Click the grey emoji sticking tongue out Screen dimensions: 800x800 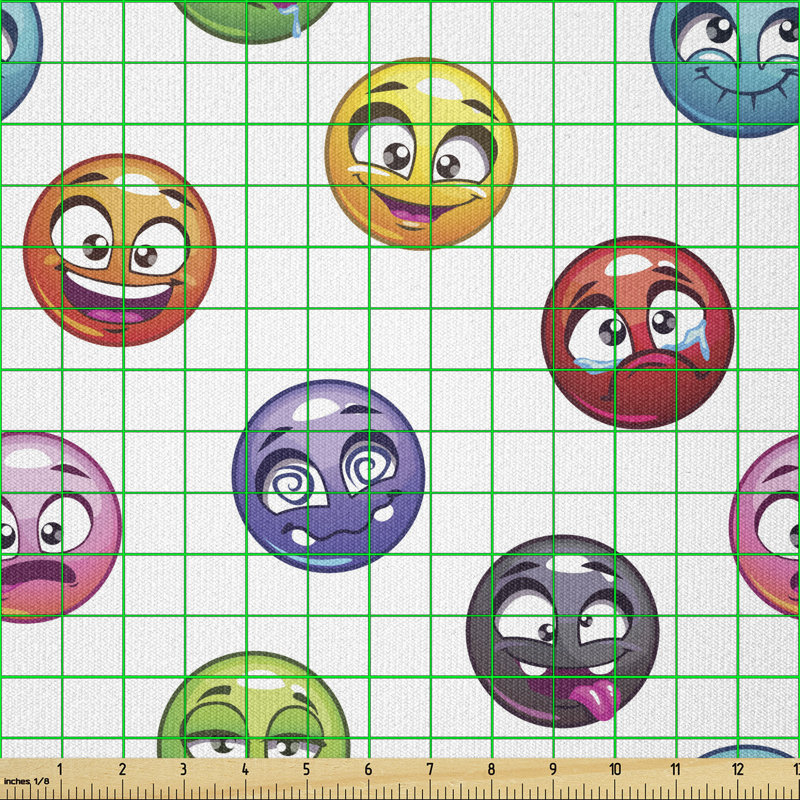click(563, 632)
